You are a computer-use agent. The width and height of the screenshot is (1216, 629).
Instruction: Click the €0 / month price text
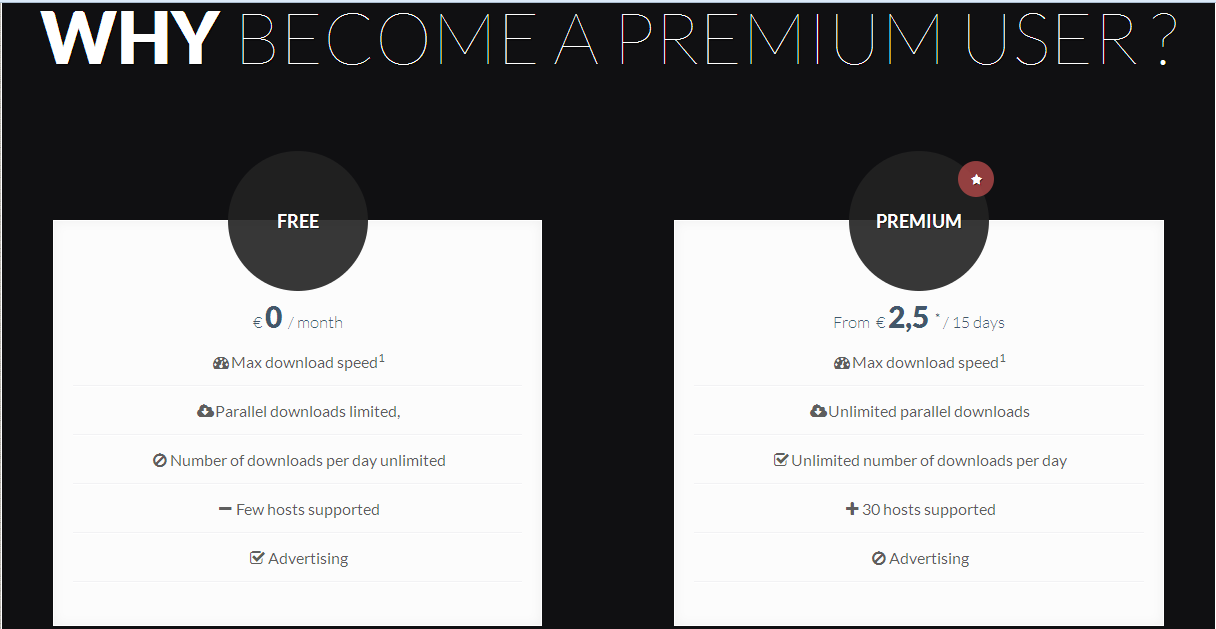[298, 319]
